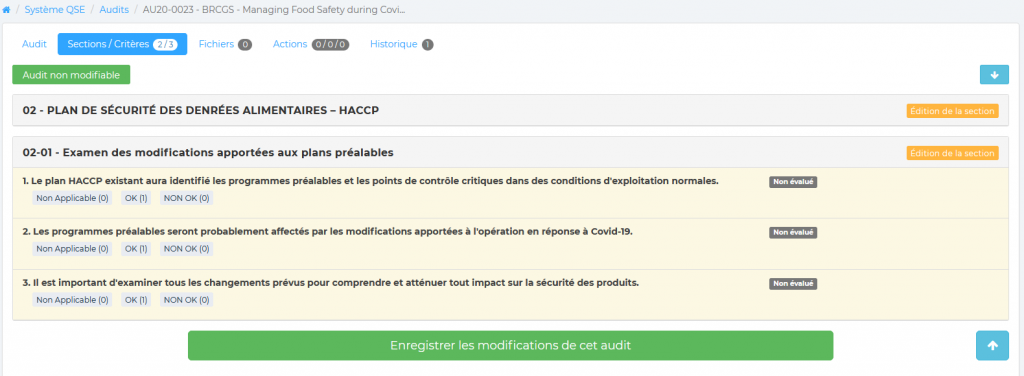The height and width of the screenshot is (376, 1024).
Task: Collapse the 02-01 Examen des modifications header
Action: [x=208, y=153]
